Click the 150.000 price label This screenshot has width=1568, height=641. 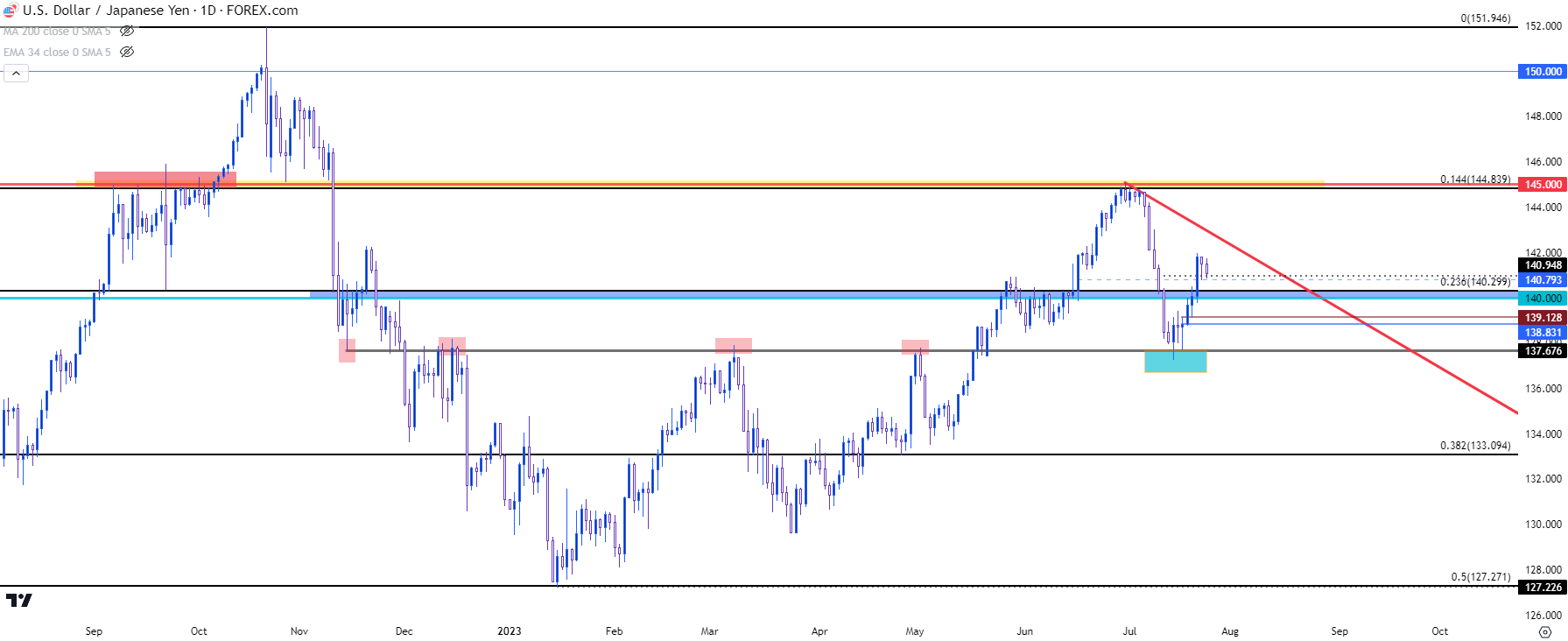1542,71
